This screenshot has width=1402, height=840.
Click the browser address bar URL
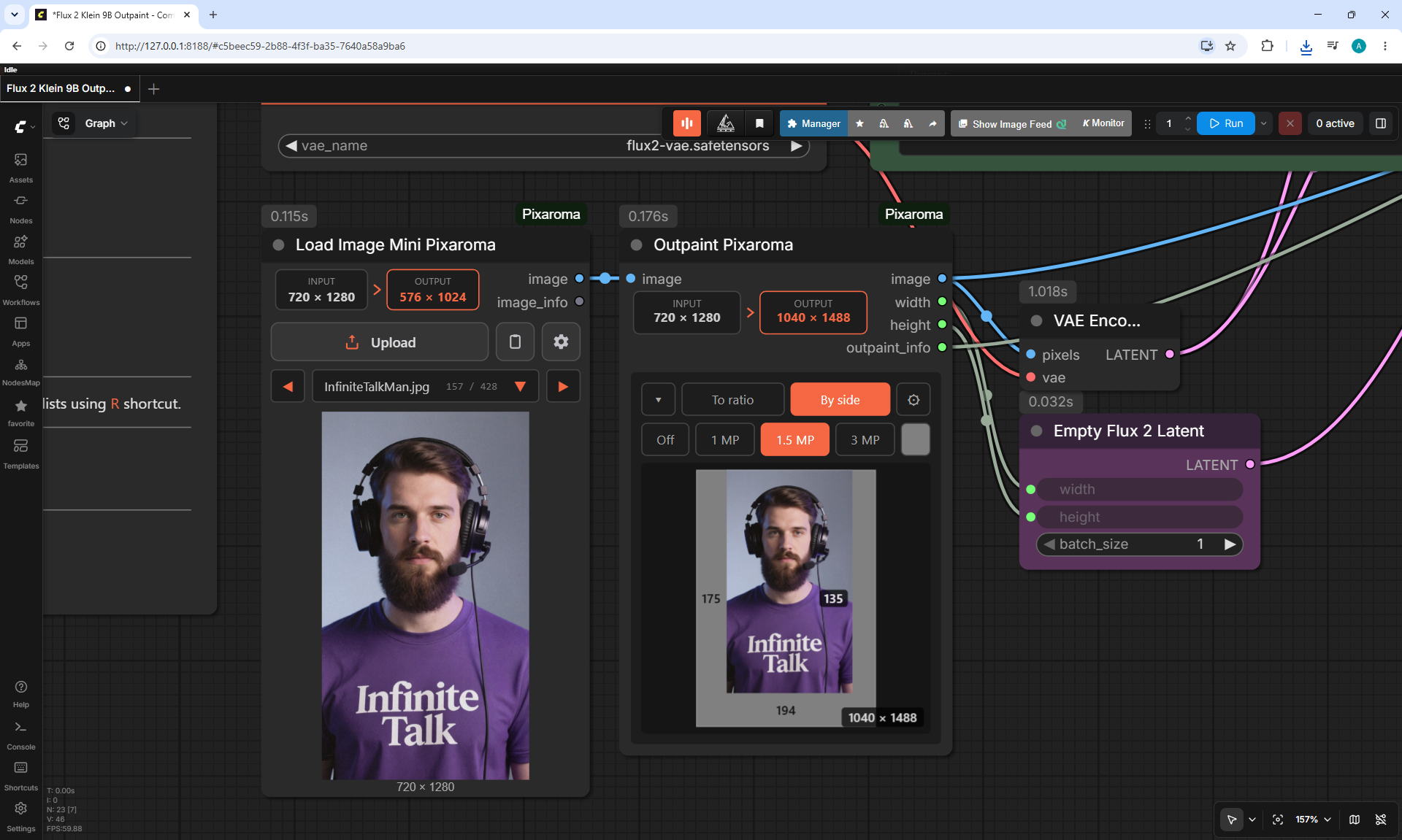(260, 46)
